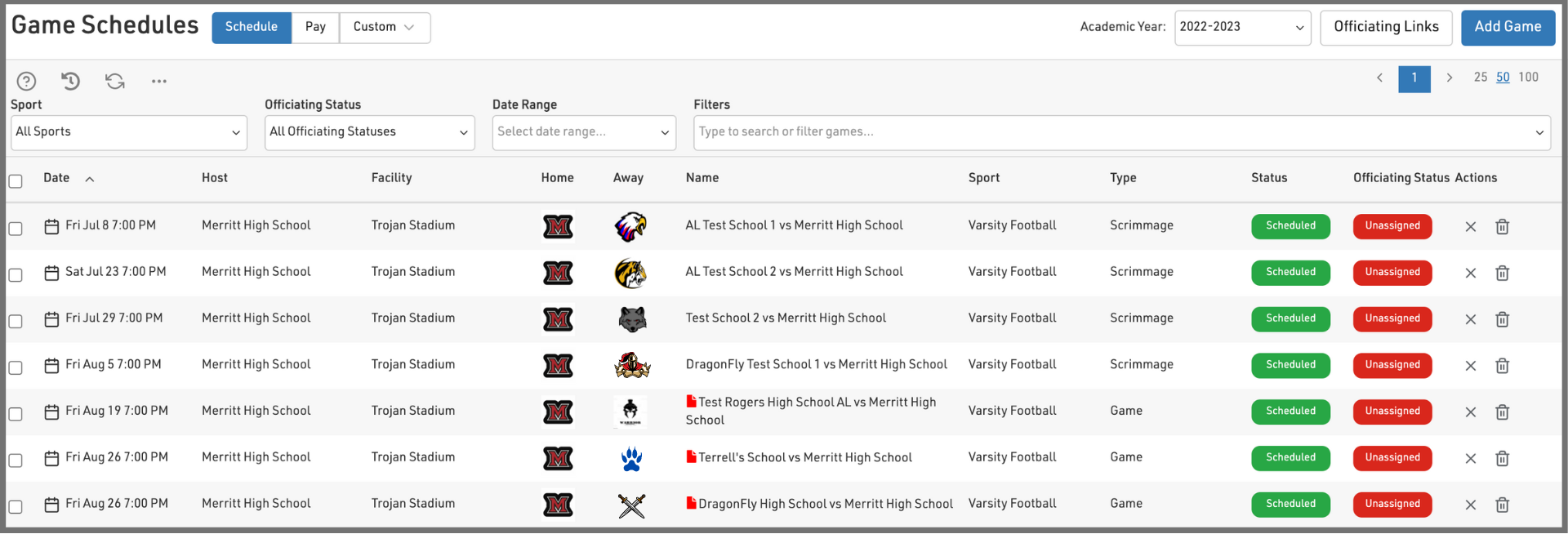Open the three-dot more options menu
Image resolution: width=1568 pixels, height=534 pixels.
pyautogui.click(x=159, y=81)
